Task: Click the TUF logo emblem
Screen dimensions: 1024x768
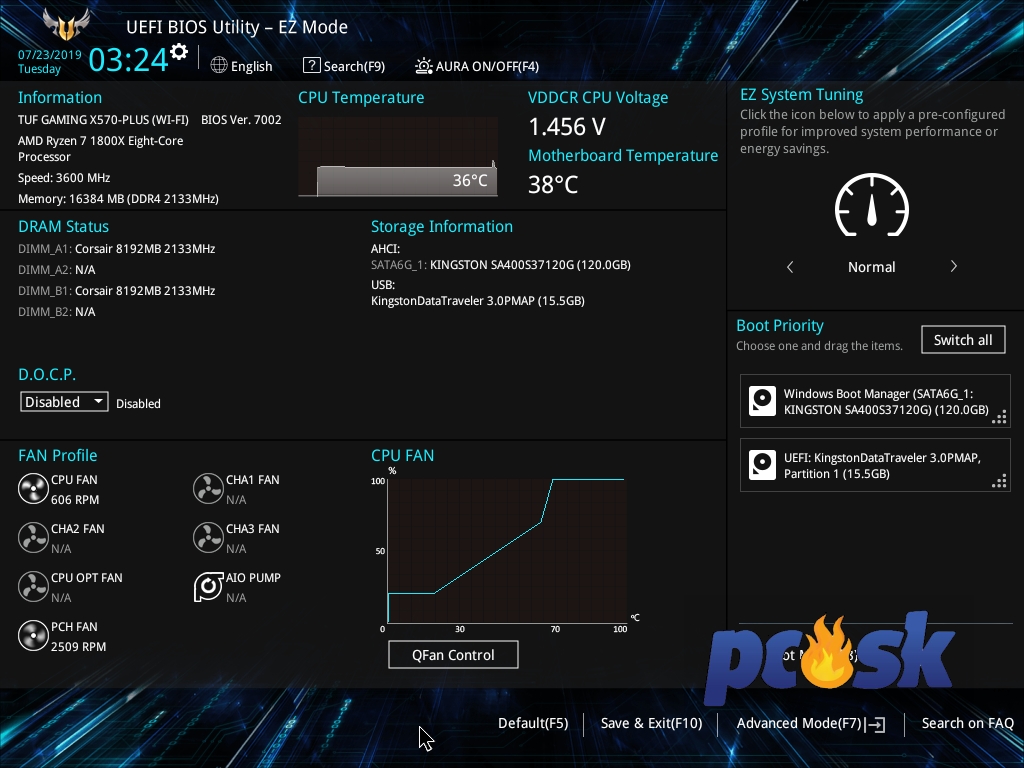Action: 65,24
